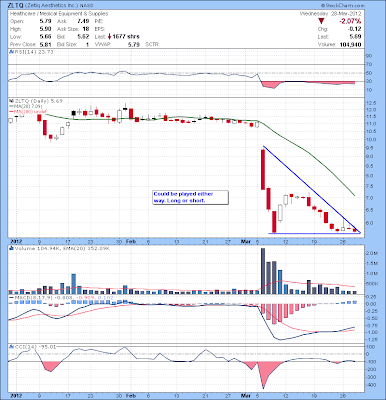Click the CCI(14) -95.01 indicator label
Screen dimensions: 386x400
click(35, 347)
